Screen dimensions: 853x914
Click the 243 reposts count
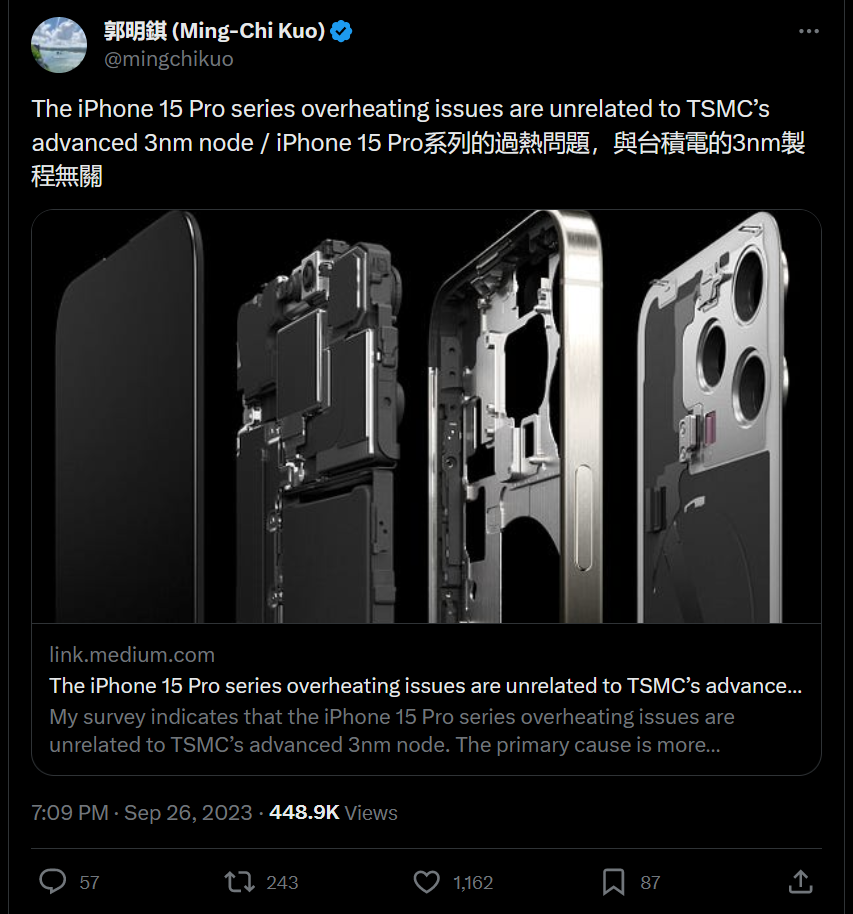pyautogui.click(x=282, y=882)
